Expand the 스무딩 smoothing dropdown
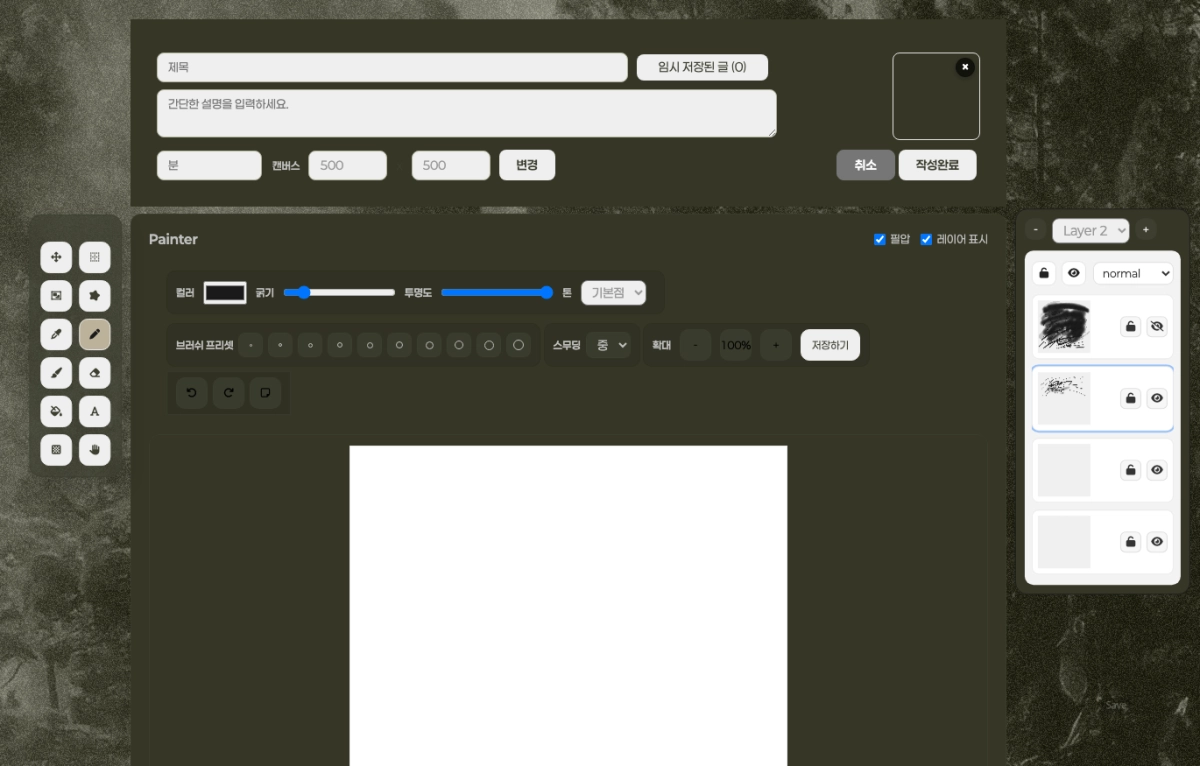1200x766 pixels. click(x=609, y=345)
